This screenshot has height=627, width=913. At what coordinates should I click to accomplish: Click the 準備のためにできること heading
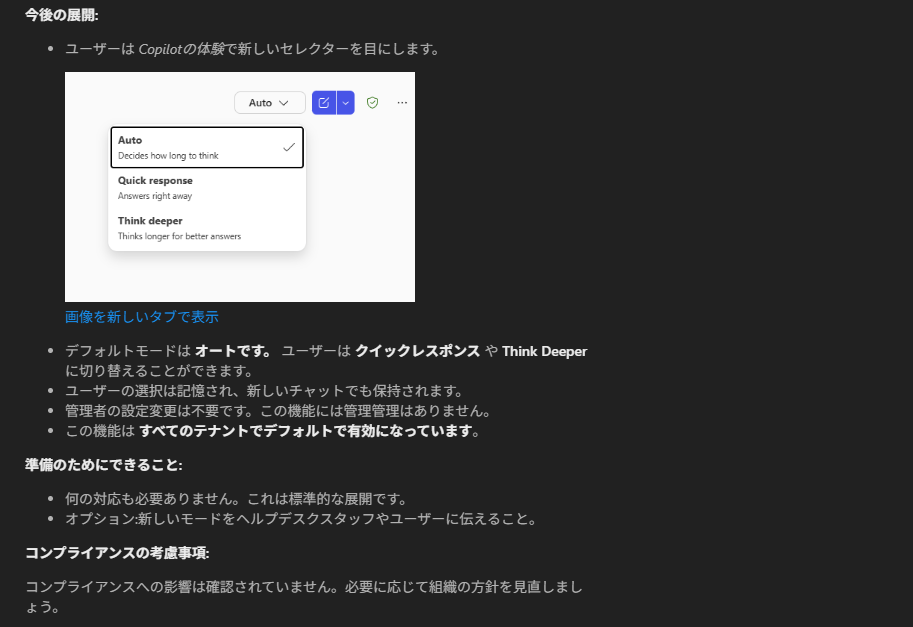coord(104,465)
